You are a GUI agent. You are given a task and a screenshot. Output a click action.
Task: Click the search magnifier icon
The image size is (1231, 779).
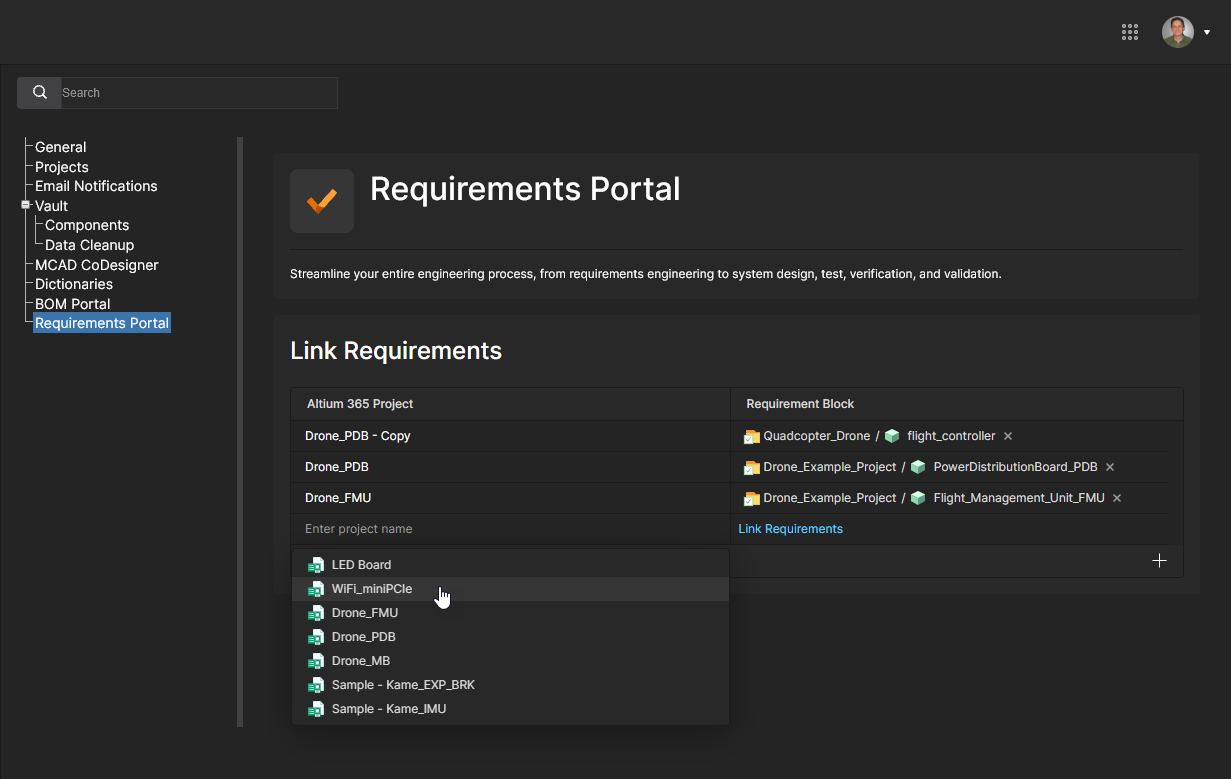click(x=40, y=93)
